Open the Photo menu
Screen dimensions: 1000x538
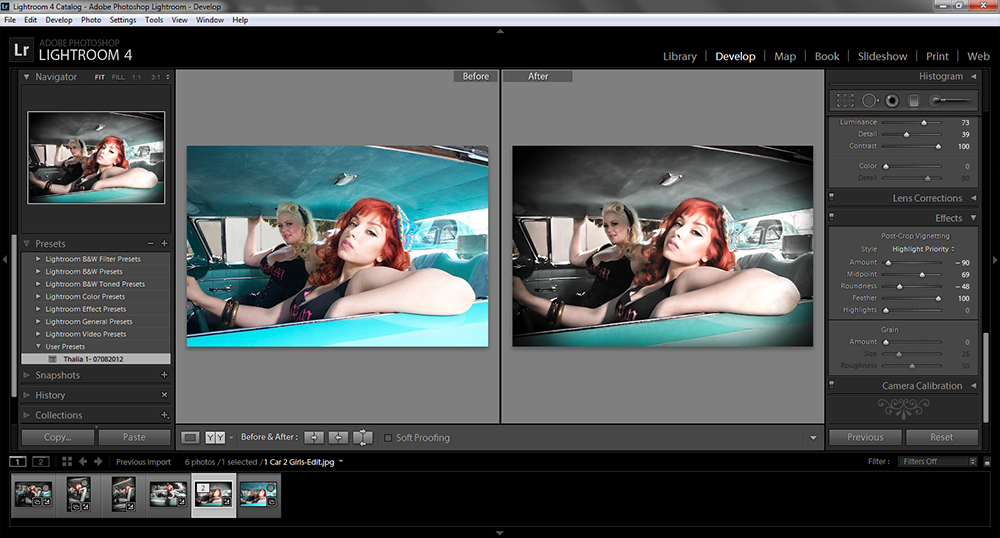91,20
